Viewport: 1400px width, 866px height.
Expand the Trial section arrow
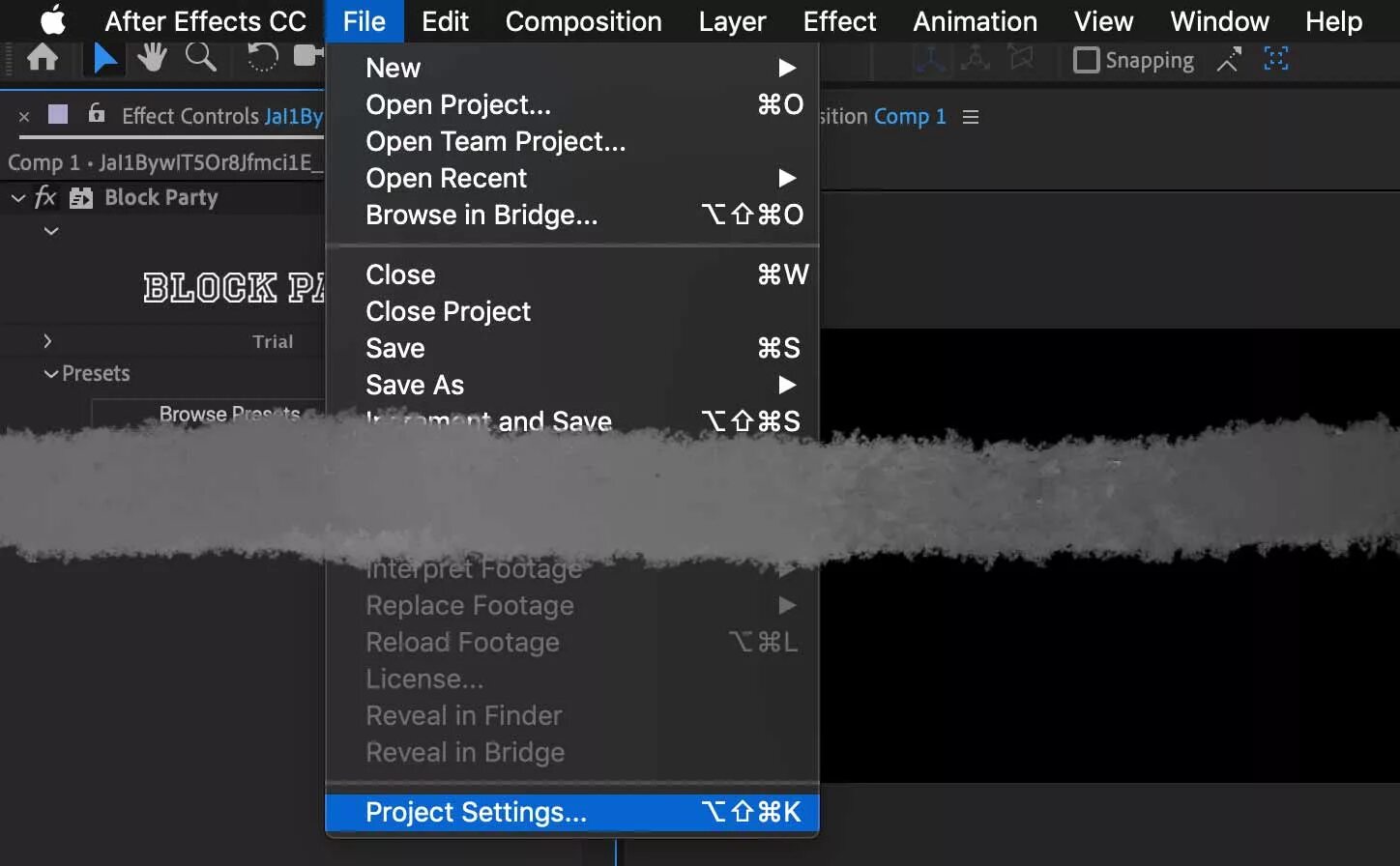coord(47,341)
